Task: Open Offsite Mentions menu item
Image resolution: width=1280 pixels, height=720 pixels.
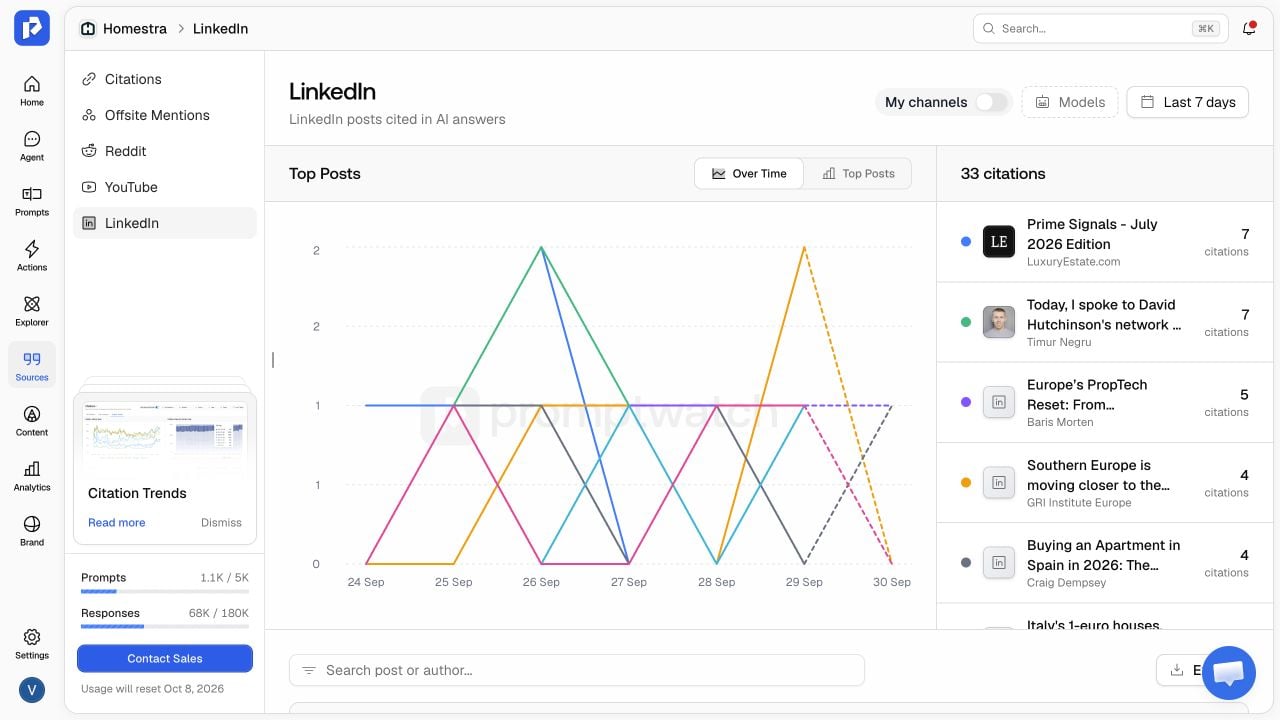Action: tap(165, 115)
